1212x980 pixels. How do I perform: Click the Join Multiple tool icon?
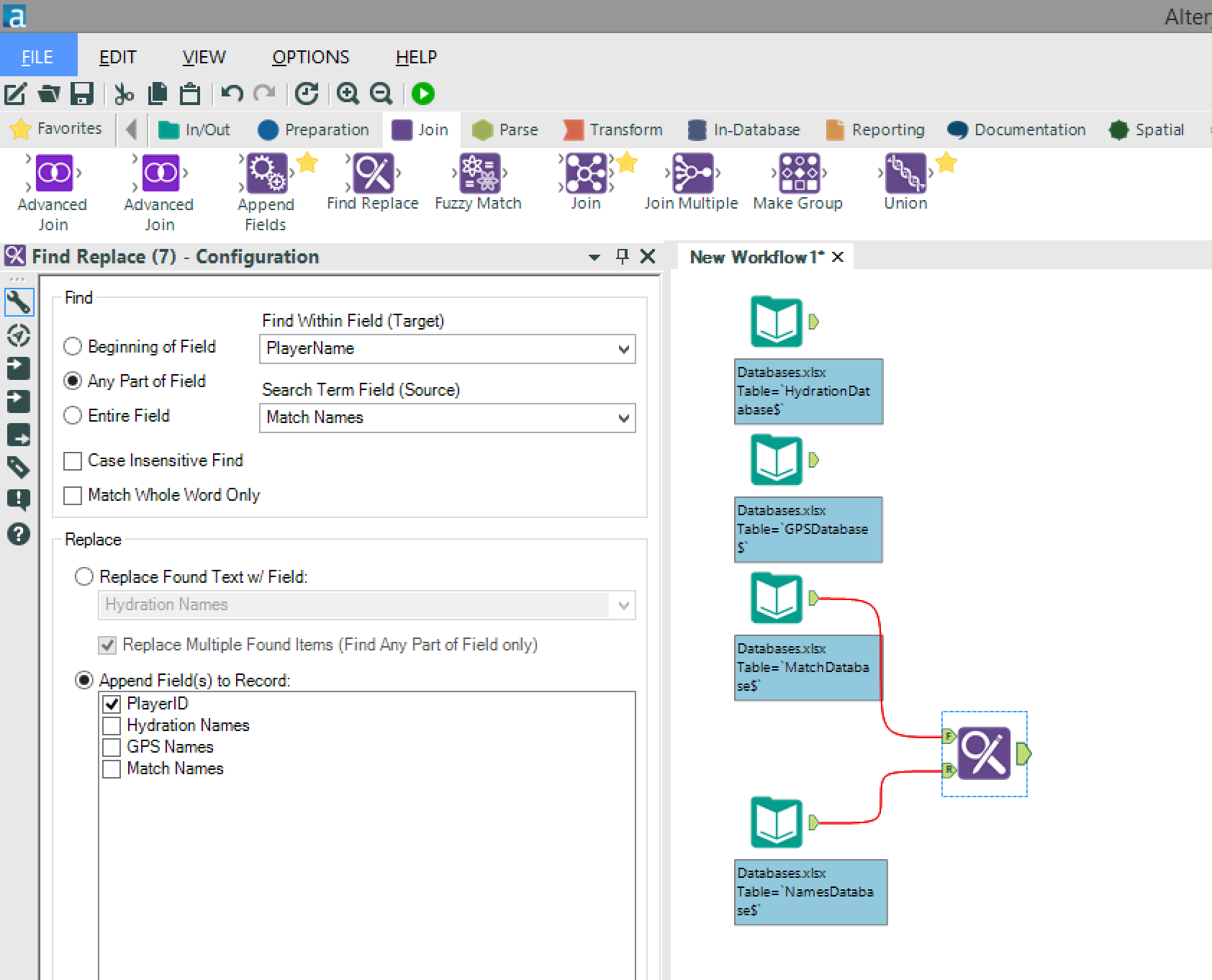pyautogui.click(x=692, y=173)
